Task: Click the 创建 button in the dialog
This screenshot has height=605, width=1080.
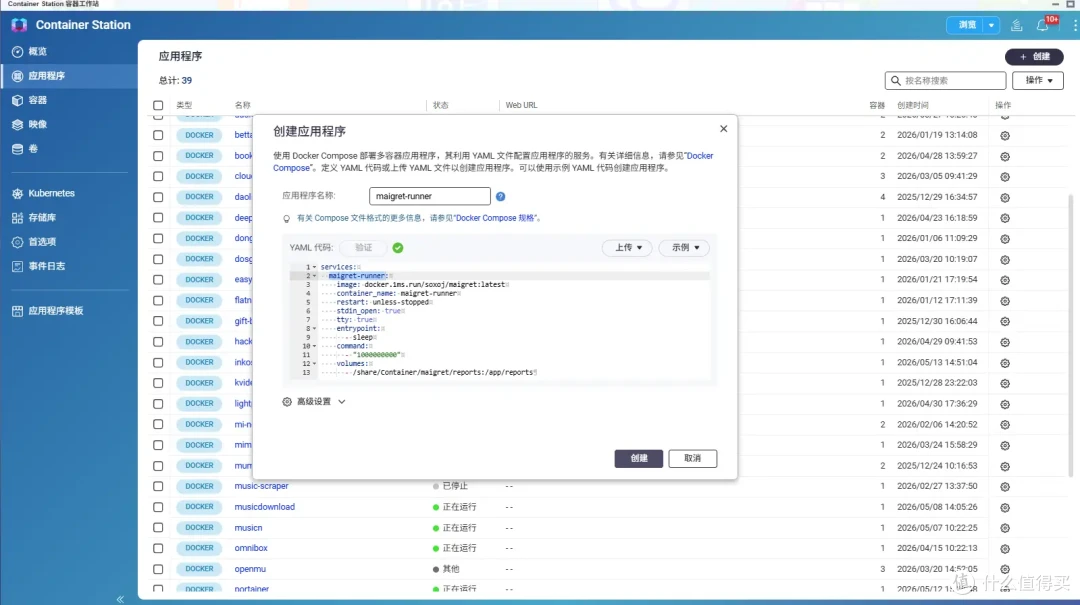Action: [x=638, y=458]
